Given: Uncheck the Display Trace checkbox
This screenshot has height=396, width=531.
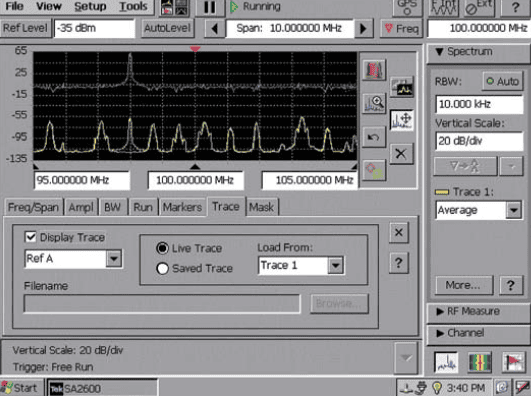Looking at the screenshot, I should click(31, 237).
